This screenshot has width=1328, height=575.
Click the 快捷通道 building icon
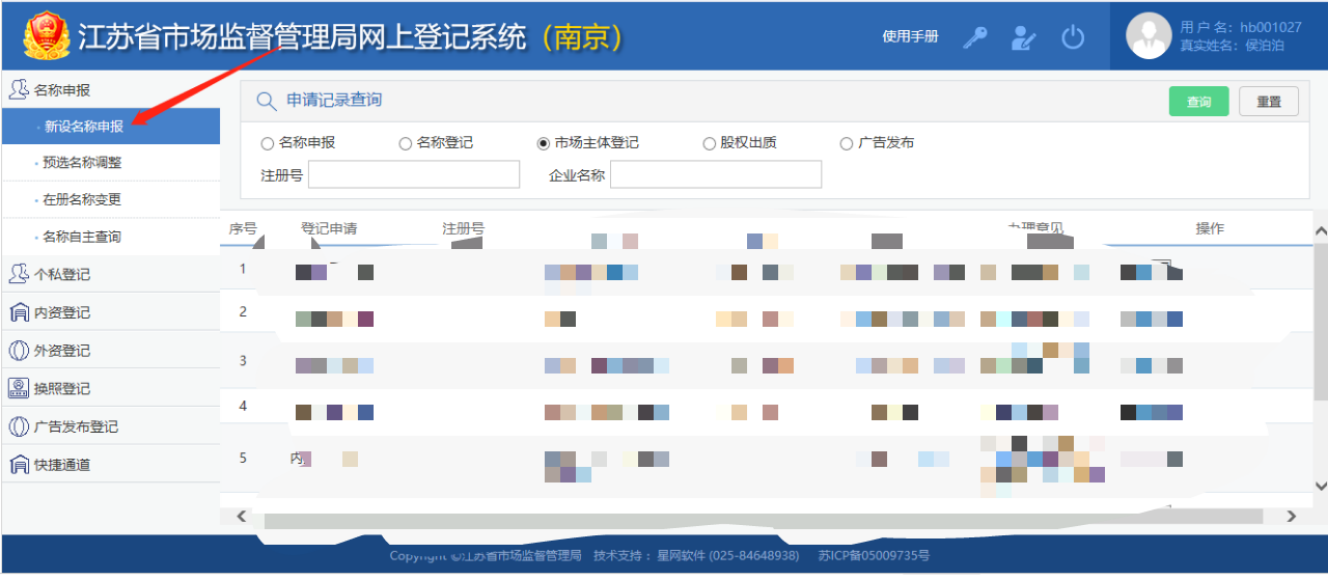(19, 464)
